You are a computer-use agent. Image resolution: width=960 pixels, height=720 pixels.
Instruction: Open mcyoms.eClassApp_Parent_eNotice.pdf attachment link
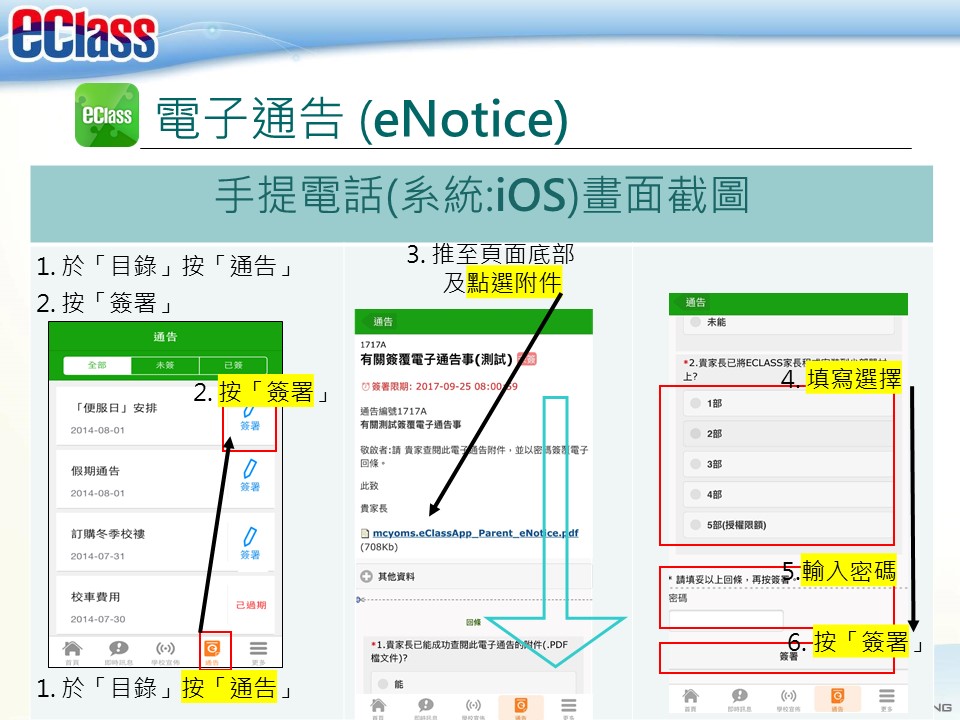pyautogui.click(x=476, y=533)
